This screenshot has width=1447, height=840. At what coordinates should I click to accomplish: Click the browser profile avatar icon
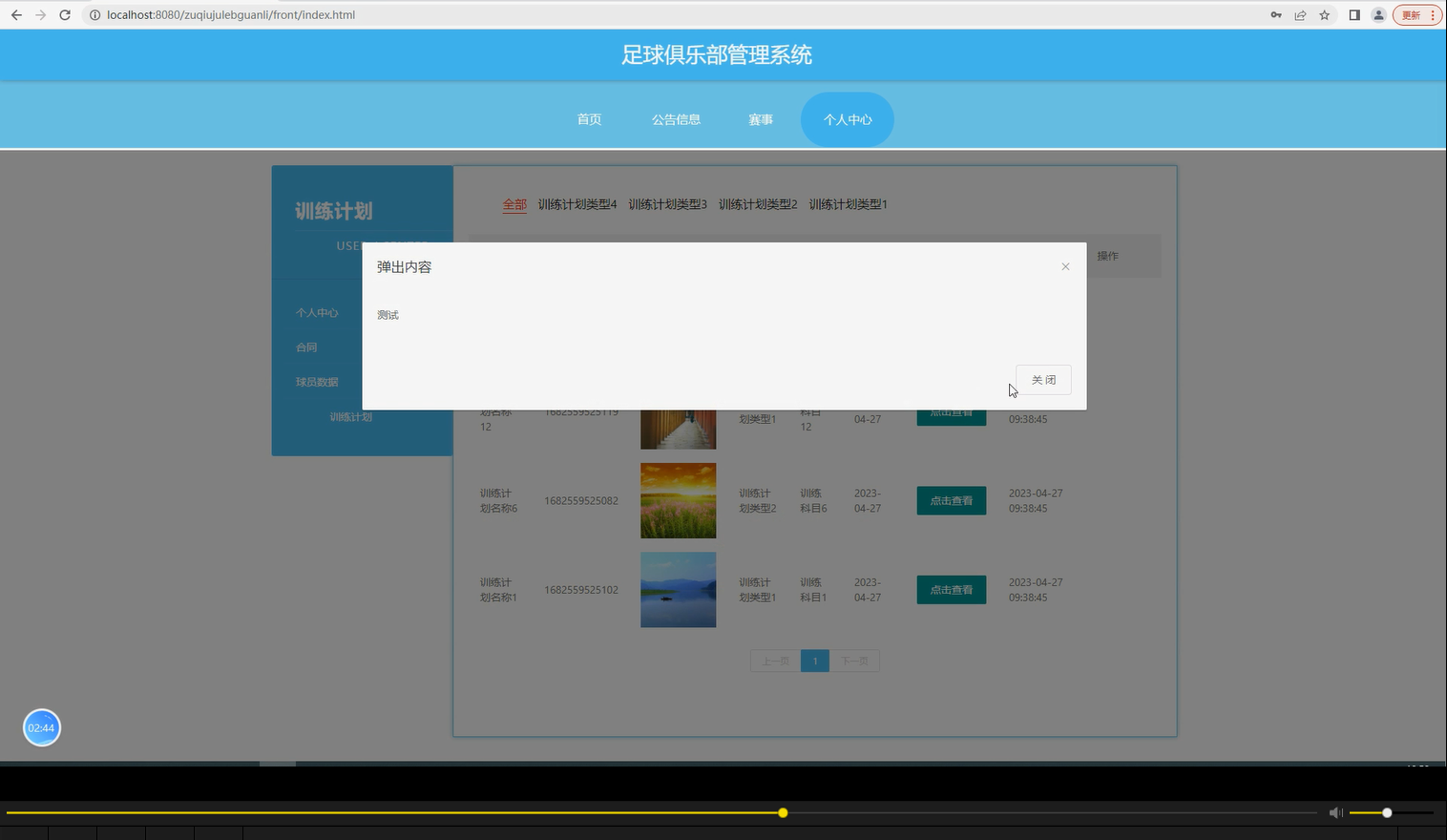(1377, 14)
